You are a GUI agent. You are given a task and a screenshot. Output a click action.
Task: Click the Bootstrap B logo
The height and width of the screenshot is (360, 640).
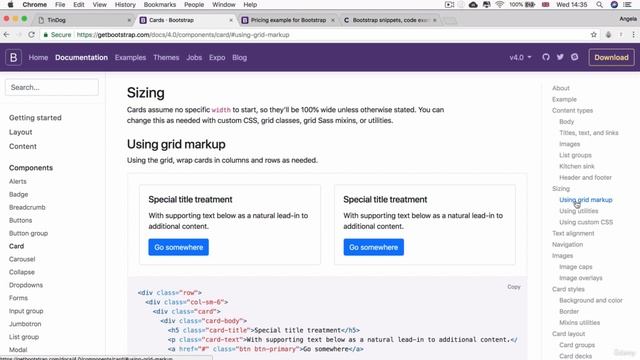point(13,58)
